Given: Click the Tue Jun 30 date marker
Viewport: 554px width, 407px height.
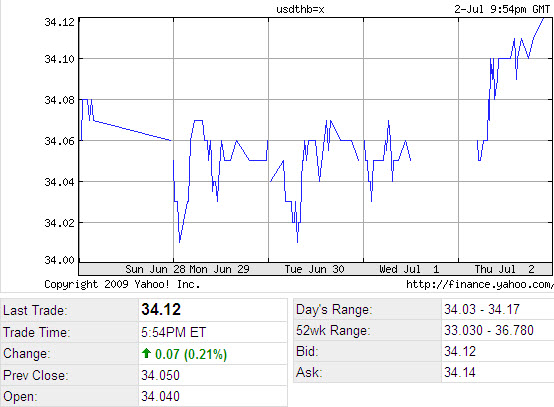Looking at the screenshot, I should (x=314, y=269).
